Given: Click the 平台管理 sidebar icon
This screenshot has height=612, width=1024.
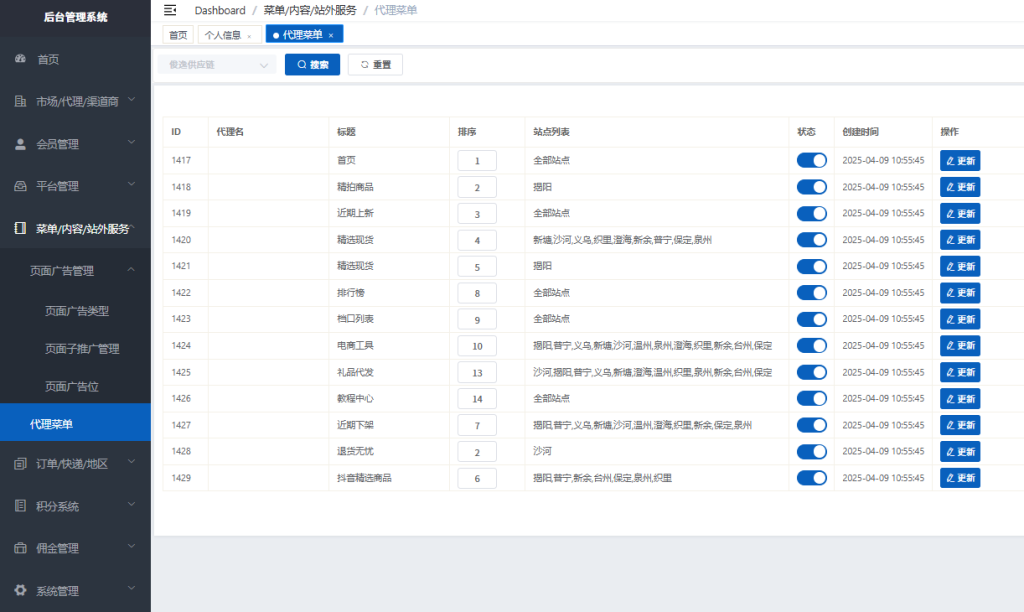Looking at the screenshot, I should [20, 186].
